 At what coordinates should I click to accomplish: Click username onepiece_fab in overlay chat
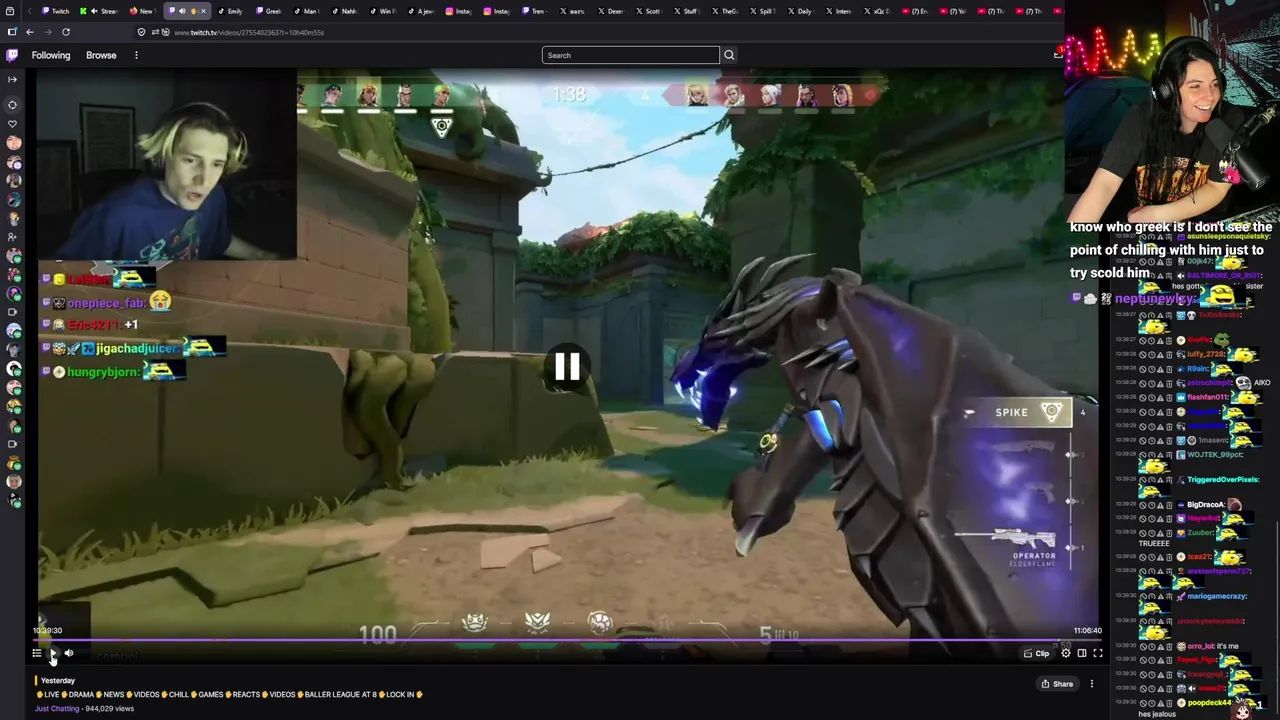(x=107, y=303)
